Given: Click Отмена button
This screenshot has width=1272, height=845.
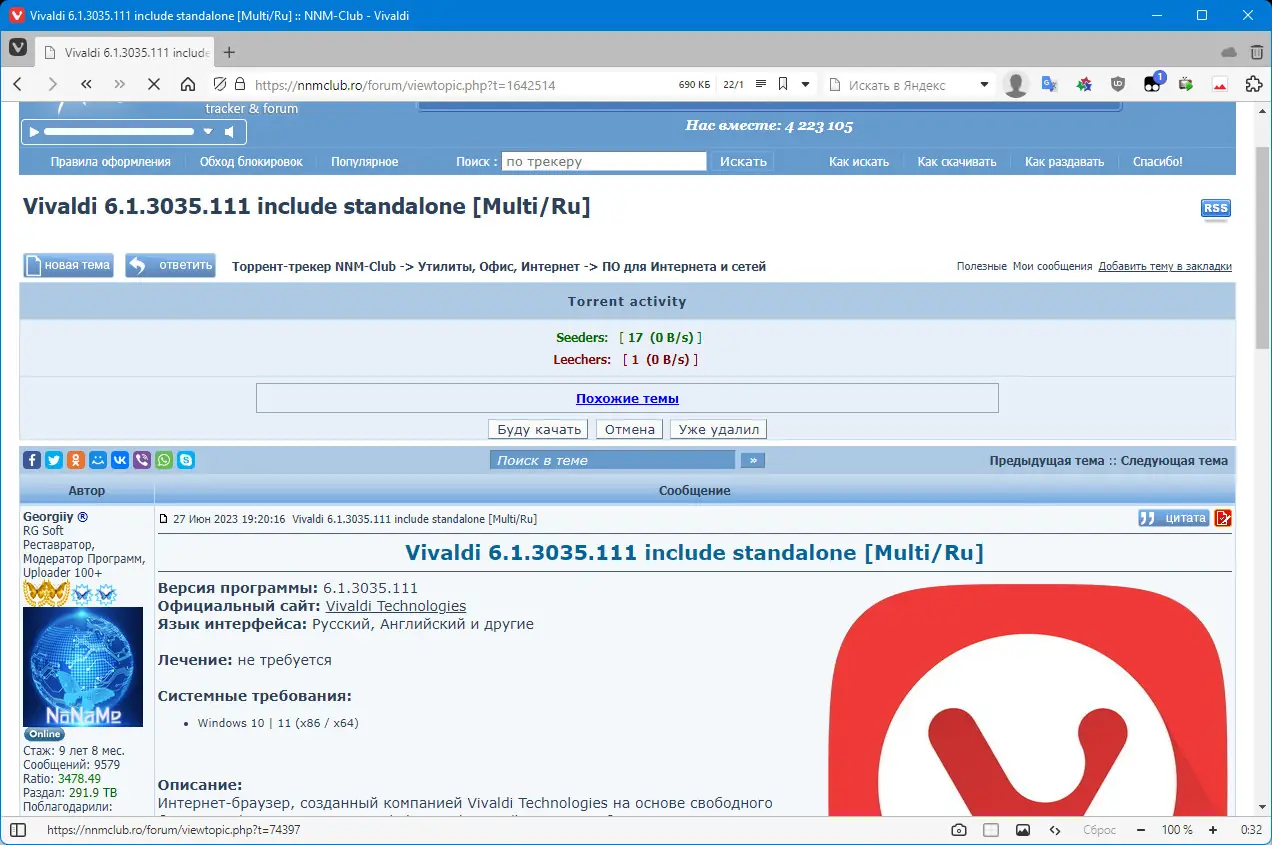Looking at the screenshot, I should pyautogui.click(x=629, y=429).
